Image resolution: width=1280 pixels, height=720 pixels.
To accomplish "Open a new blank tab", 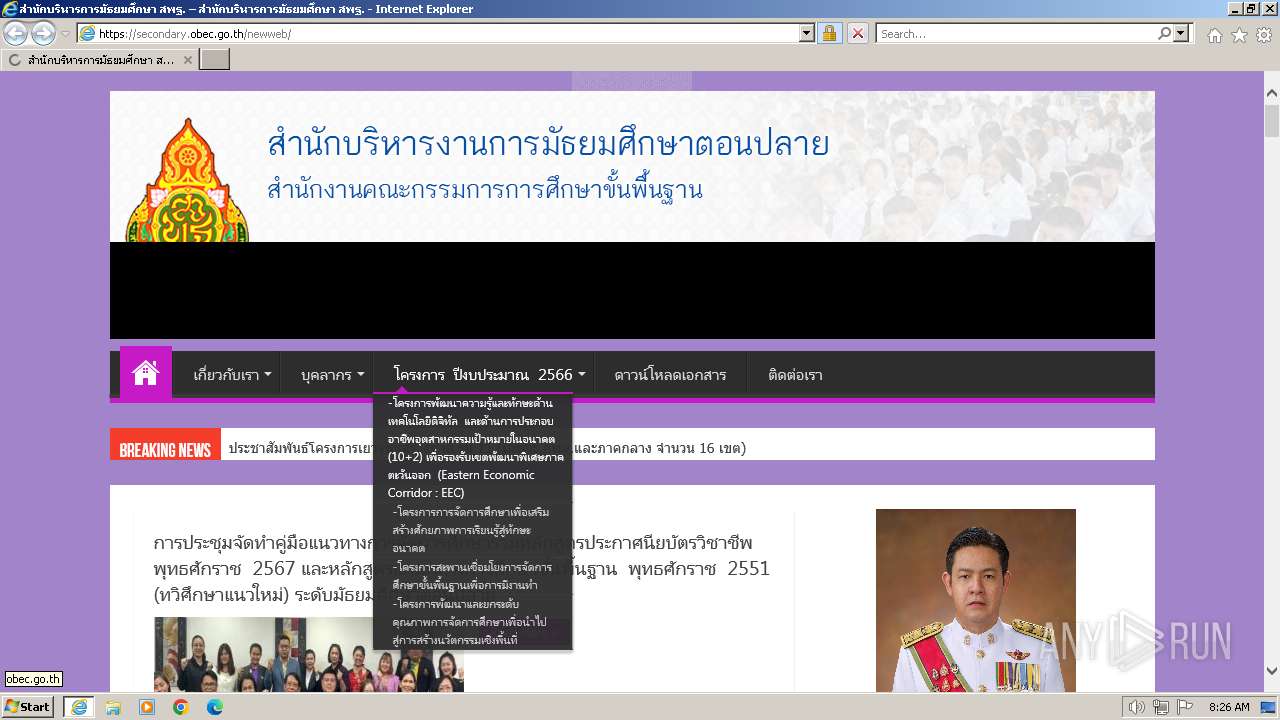I will pos(215,60).
